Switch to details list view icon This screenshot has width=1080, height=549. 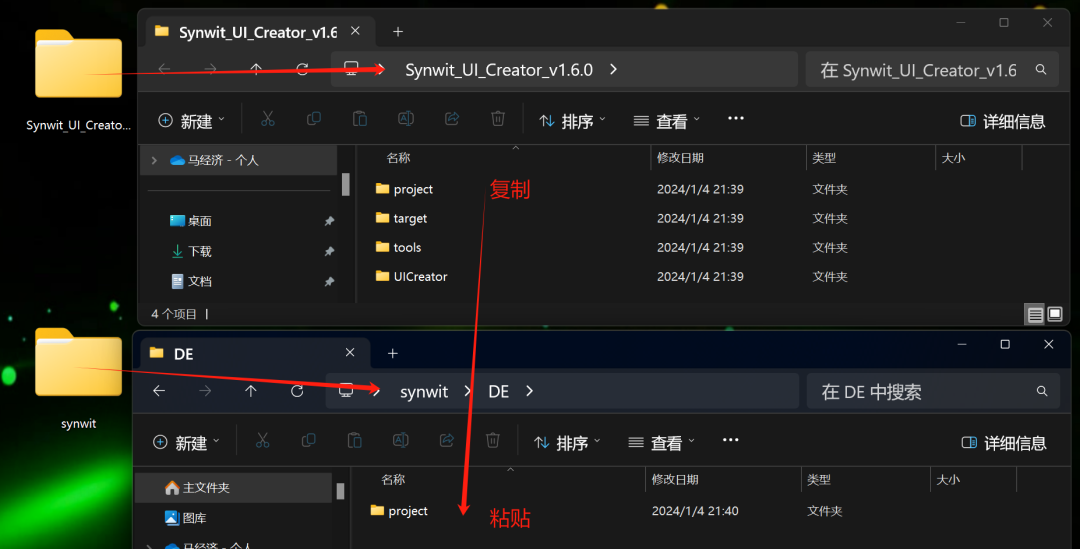1035,315
